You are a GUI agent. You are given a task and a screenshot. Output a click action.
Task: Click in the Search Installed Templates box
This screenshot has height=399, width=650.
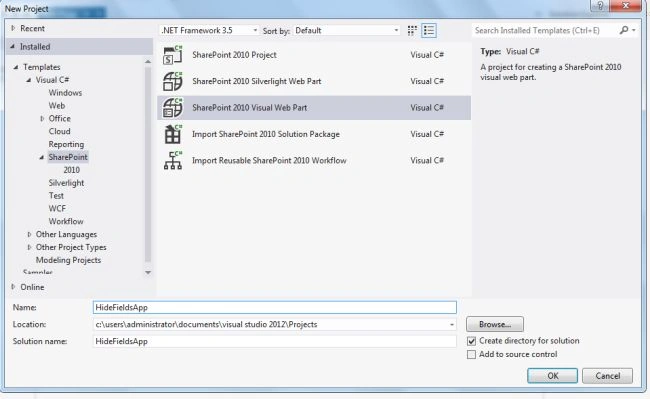click(x=544, y=30)
